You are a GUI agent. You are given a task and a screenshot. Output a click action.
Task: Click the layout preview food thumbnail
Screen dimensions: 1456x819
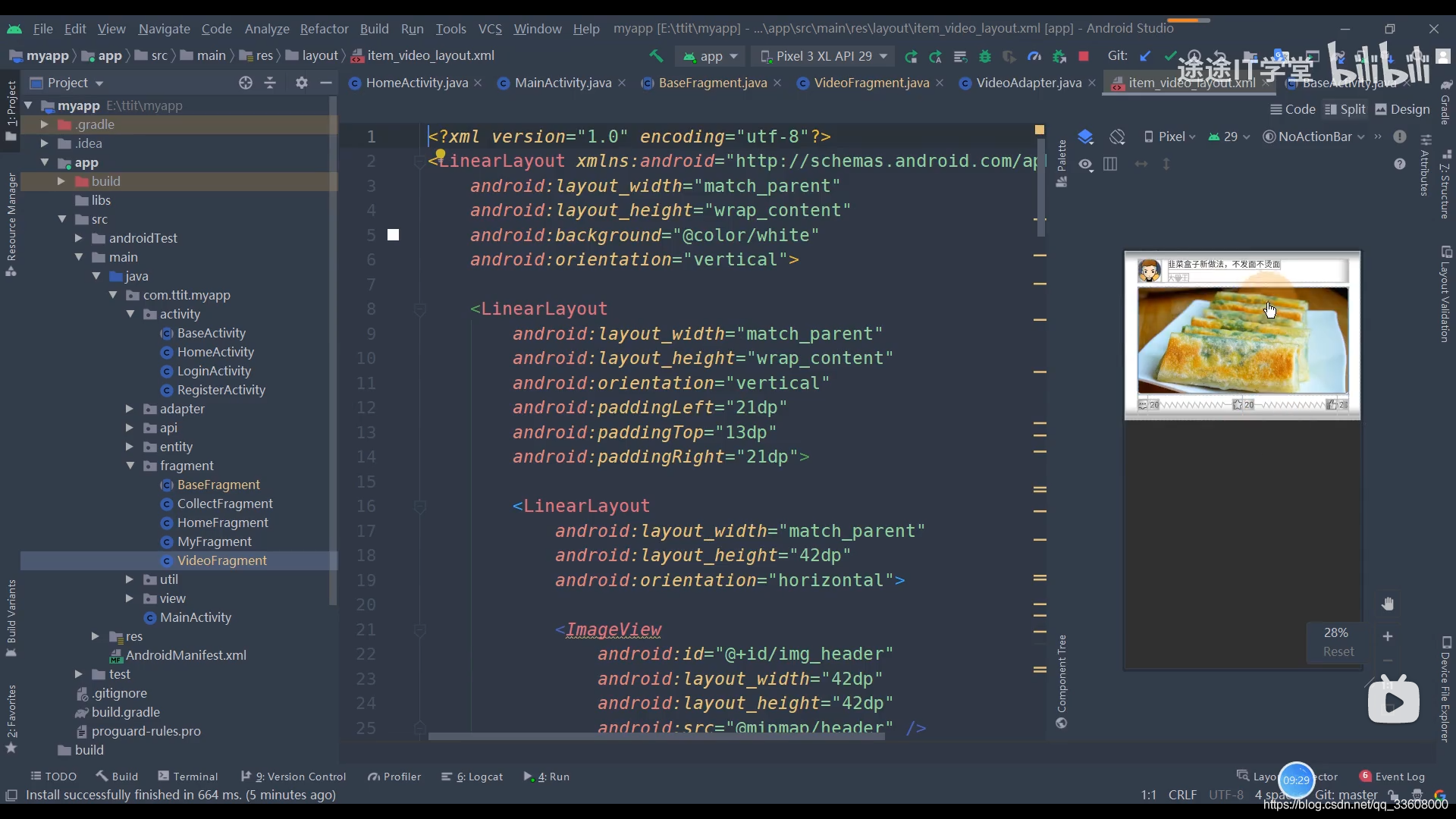[1243, 340]
